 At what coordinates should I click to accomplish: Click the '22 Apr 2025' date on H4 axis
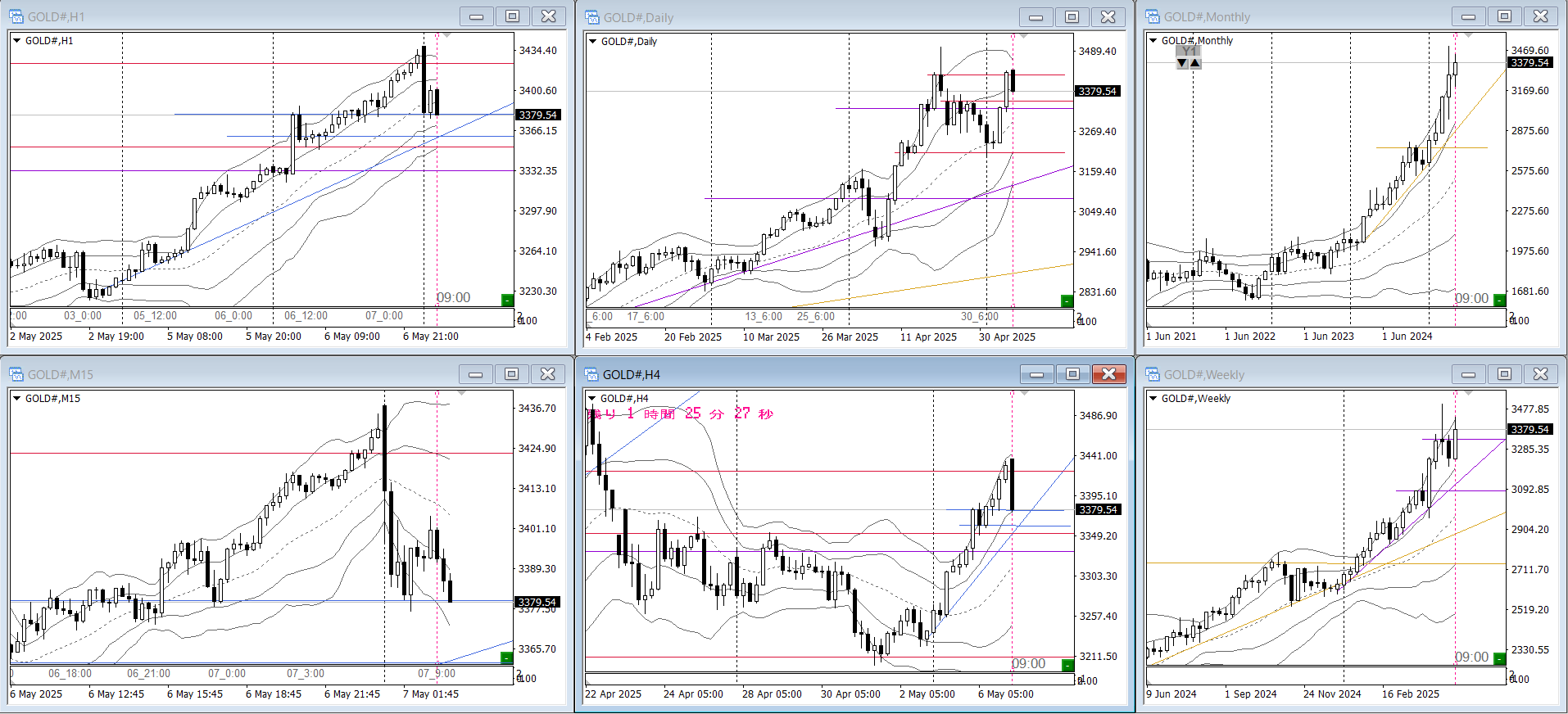[x=614, y=694]
